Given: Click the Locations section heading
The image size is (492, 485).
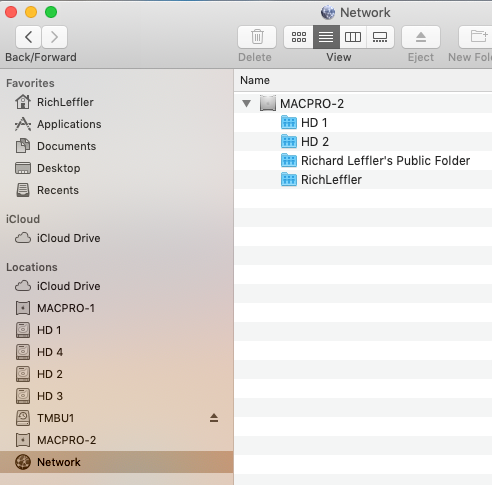Looking at the screenshot, I should (32, 267).
